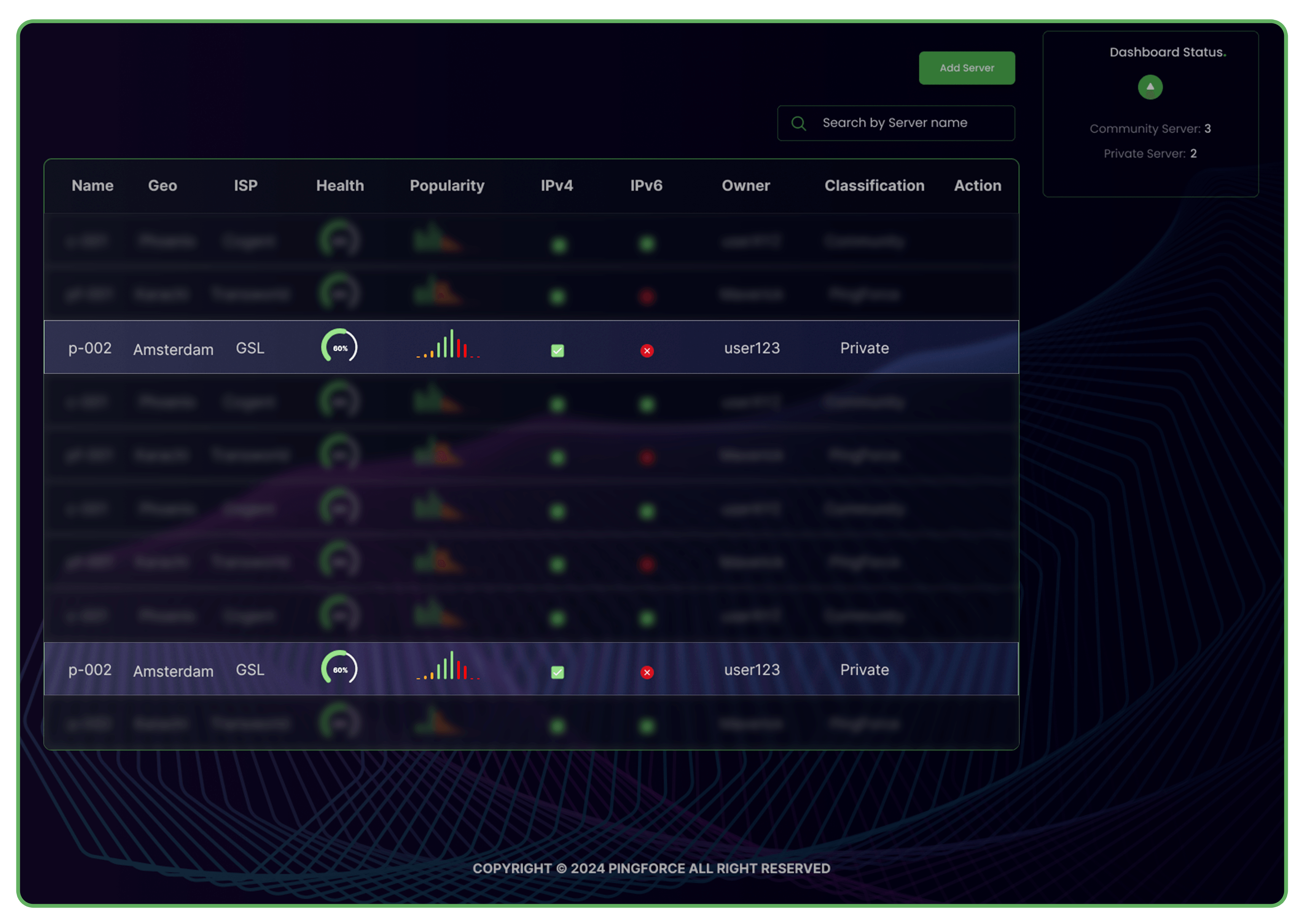Click the red IPv6 cross in the lower p-002 row

647,672
